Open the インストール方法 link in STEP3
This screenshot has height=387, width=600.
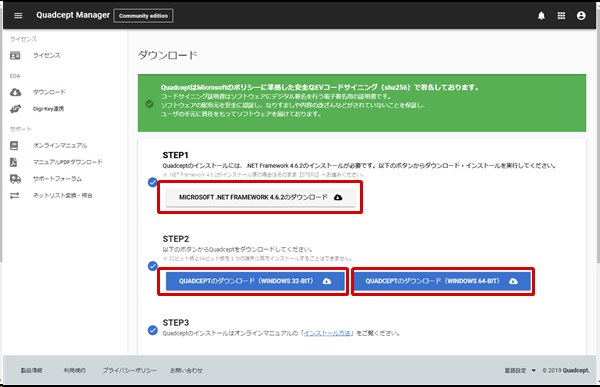pyautogui.click(x=327, y=333)
